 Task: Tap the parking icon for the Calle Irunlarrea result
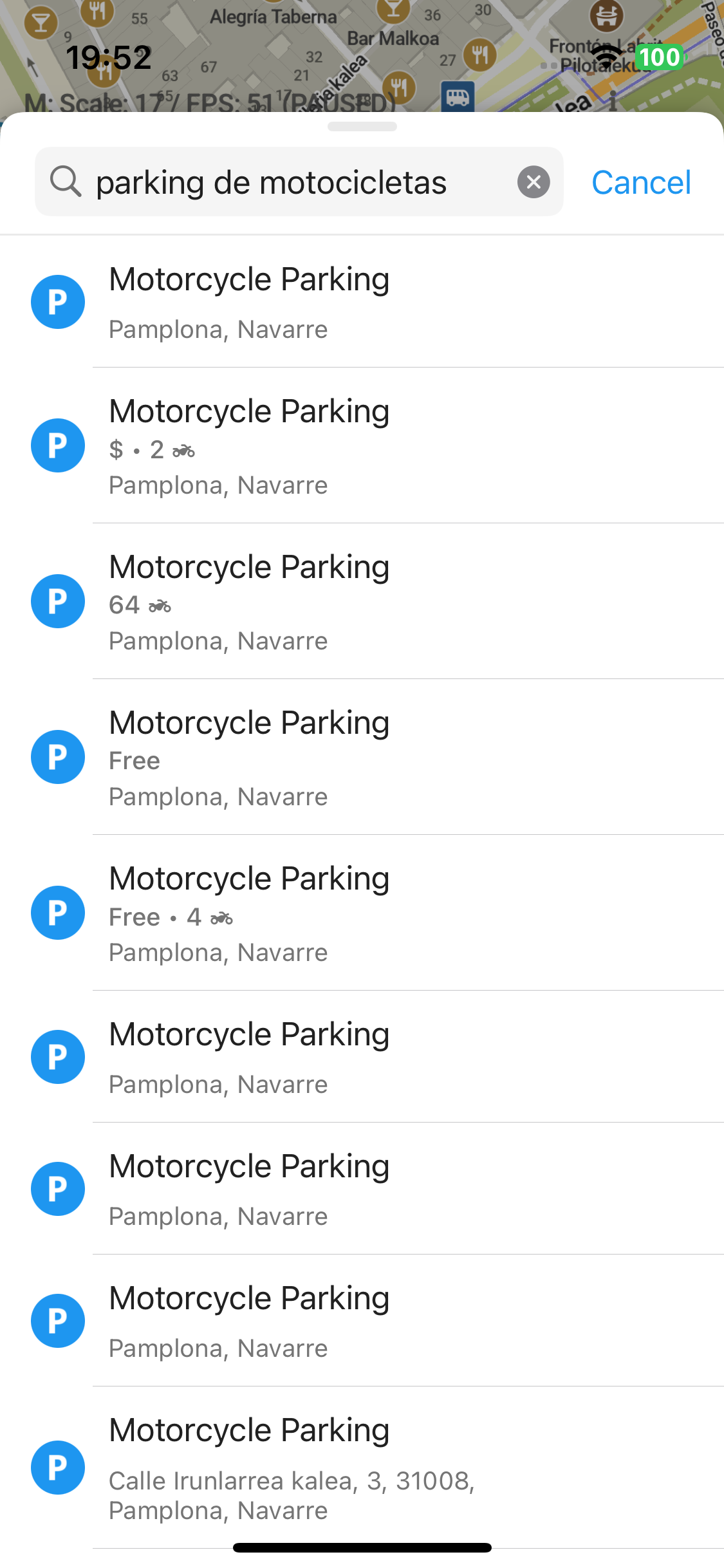pyautogui.click(x=58, y=1468)
